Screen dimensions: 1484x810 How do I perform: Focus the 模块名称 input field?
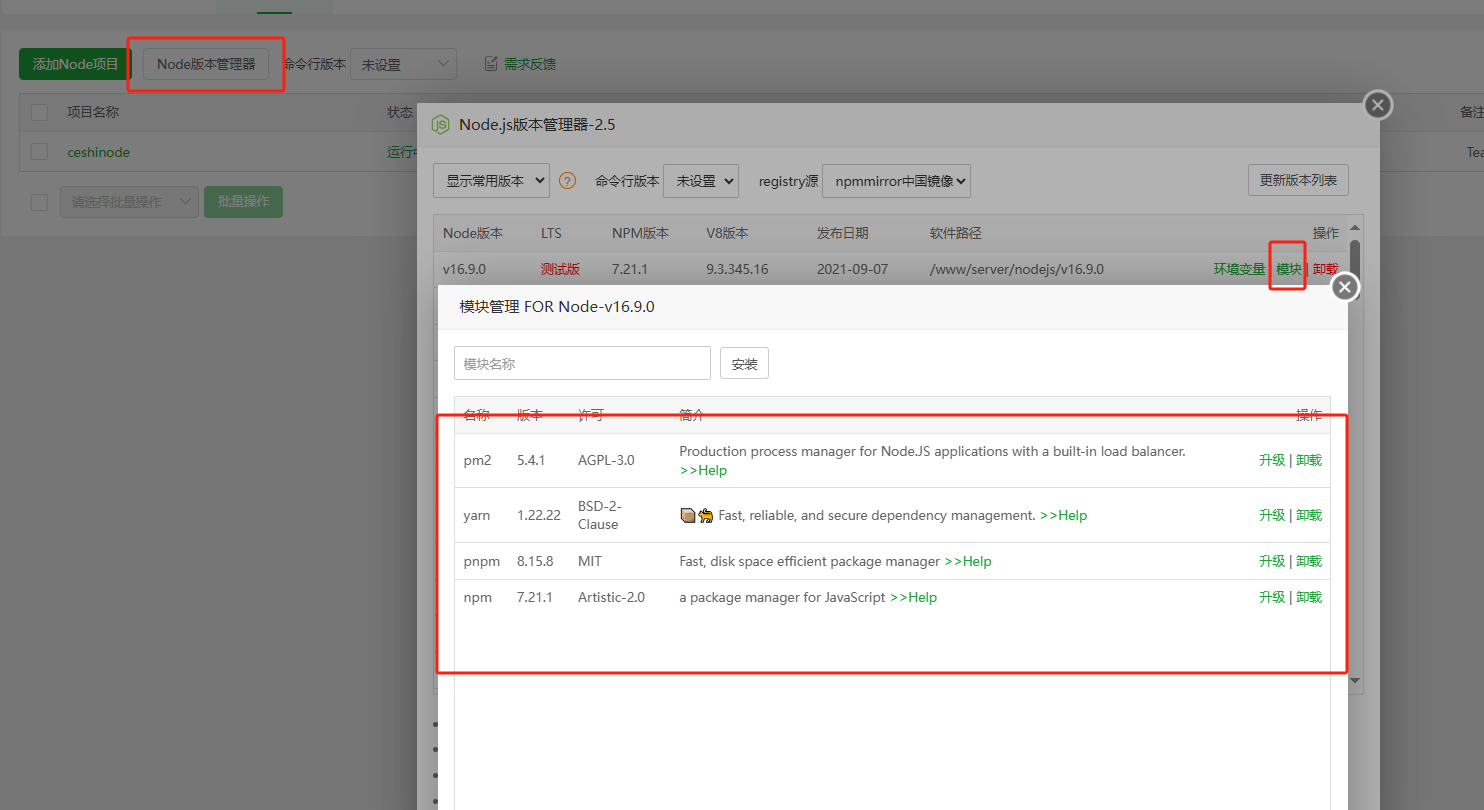(582, 364)
